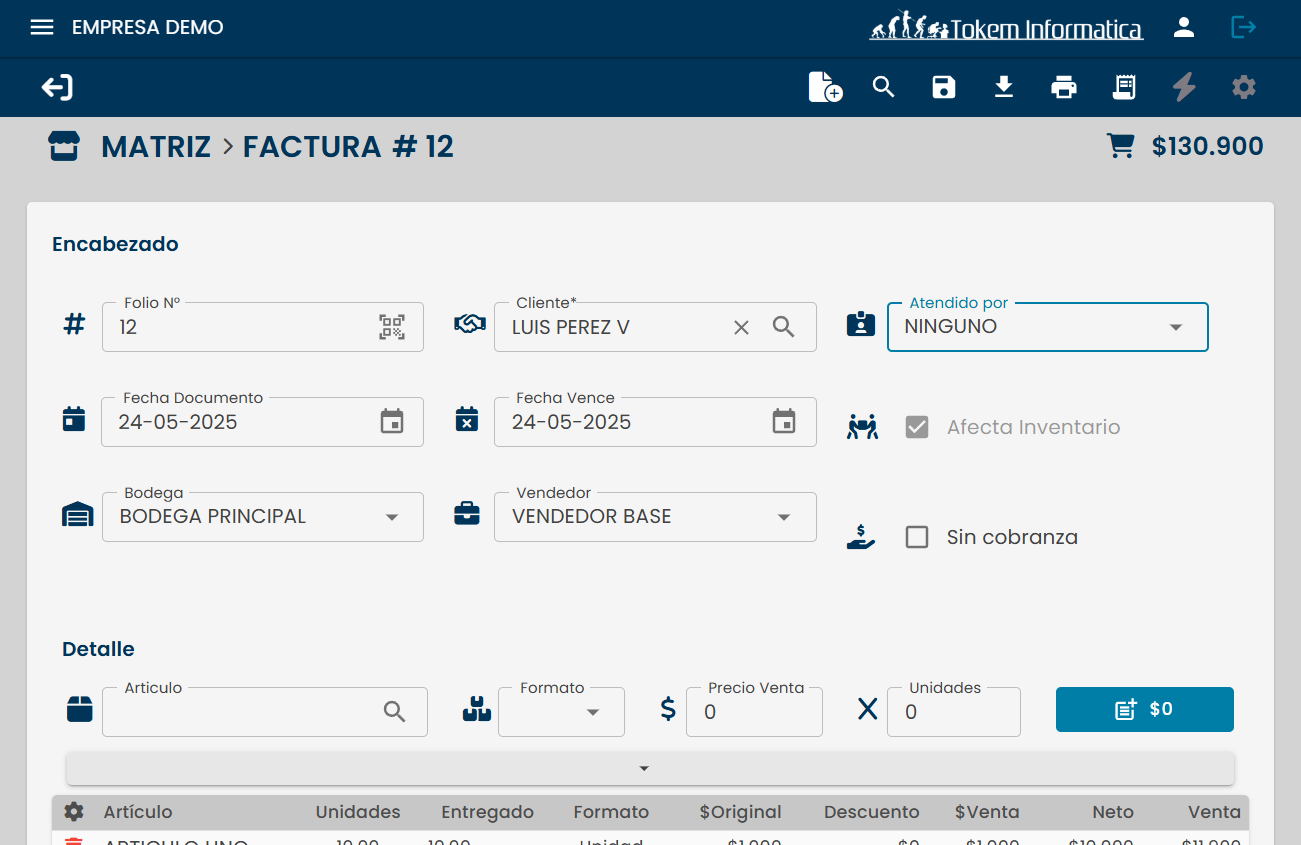Open the Fecha Documento calendar picker
1301x845 pixels.
(393, 421)
